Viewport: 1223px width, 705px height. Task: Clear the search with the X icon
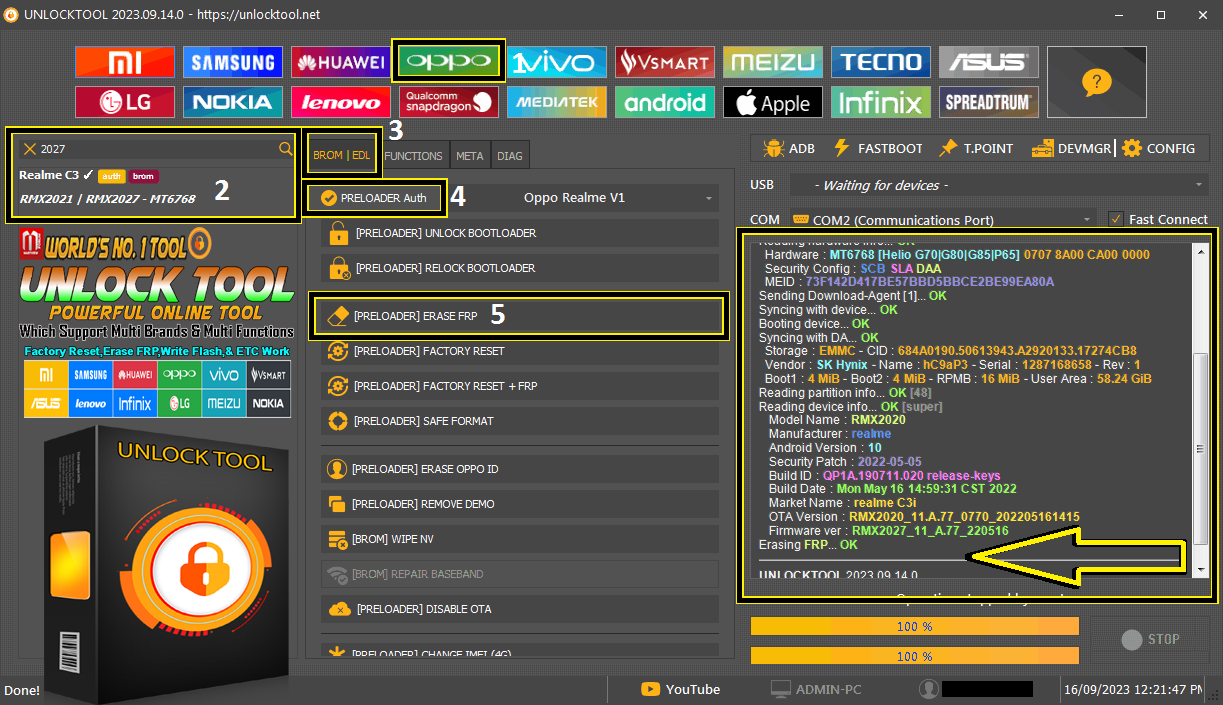(x=29, y=149)
